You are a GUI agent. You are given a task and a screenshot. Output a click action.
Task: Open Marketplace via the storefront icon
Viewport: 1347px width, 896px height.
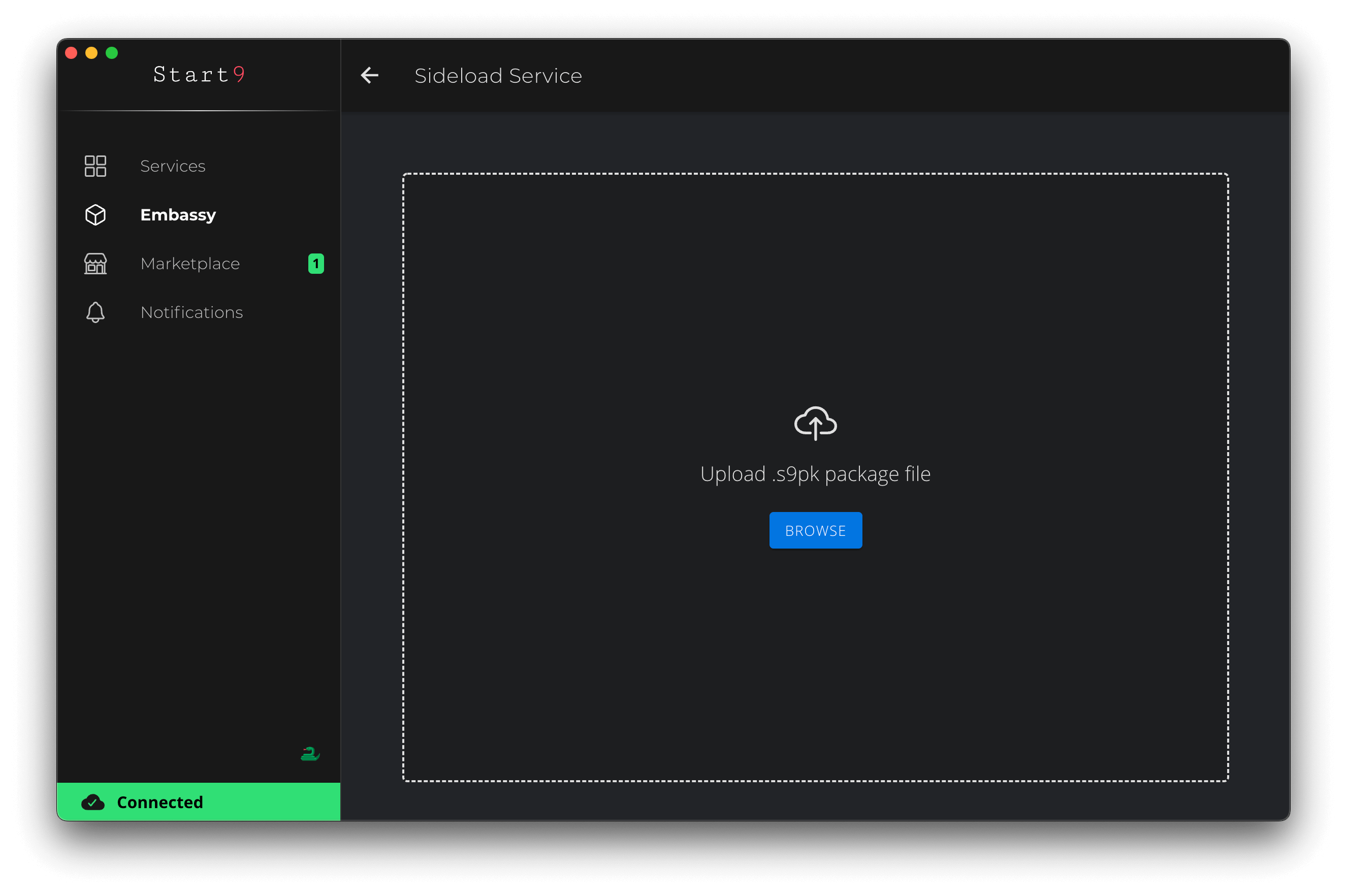click(95, 264)
